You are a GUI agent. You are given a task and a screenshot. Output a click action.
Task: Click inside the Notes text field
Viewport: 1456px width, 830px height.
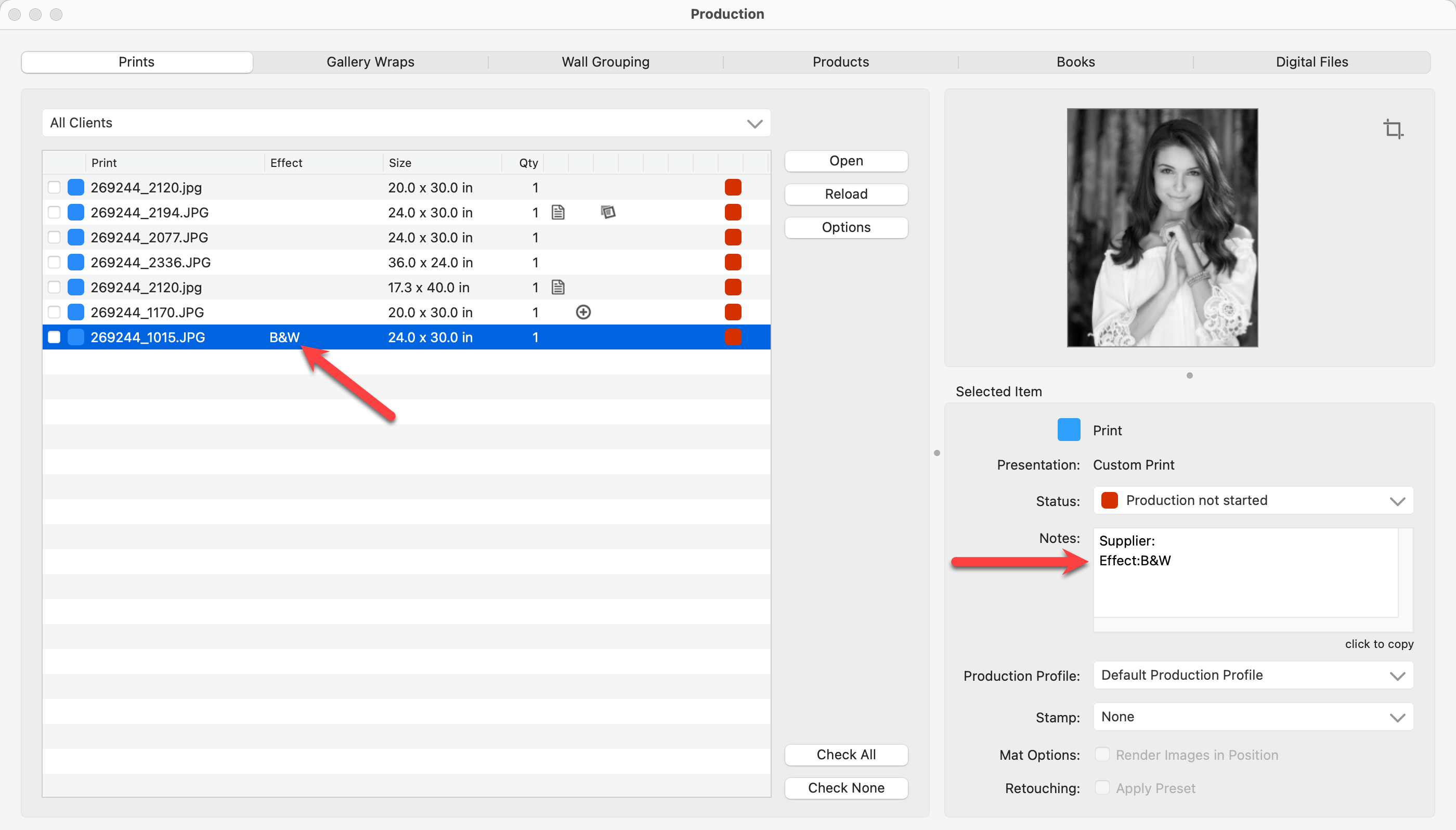pos(1245,587)
